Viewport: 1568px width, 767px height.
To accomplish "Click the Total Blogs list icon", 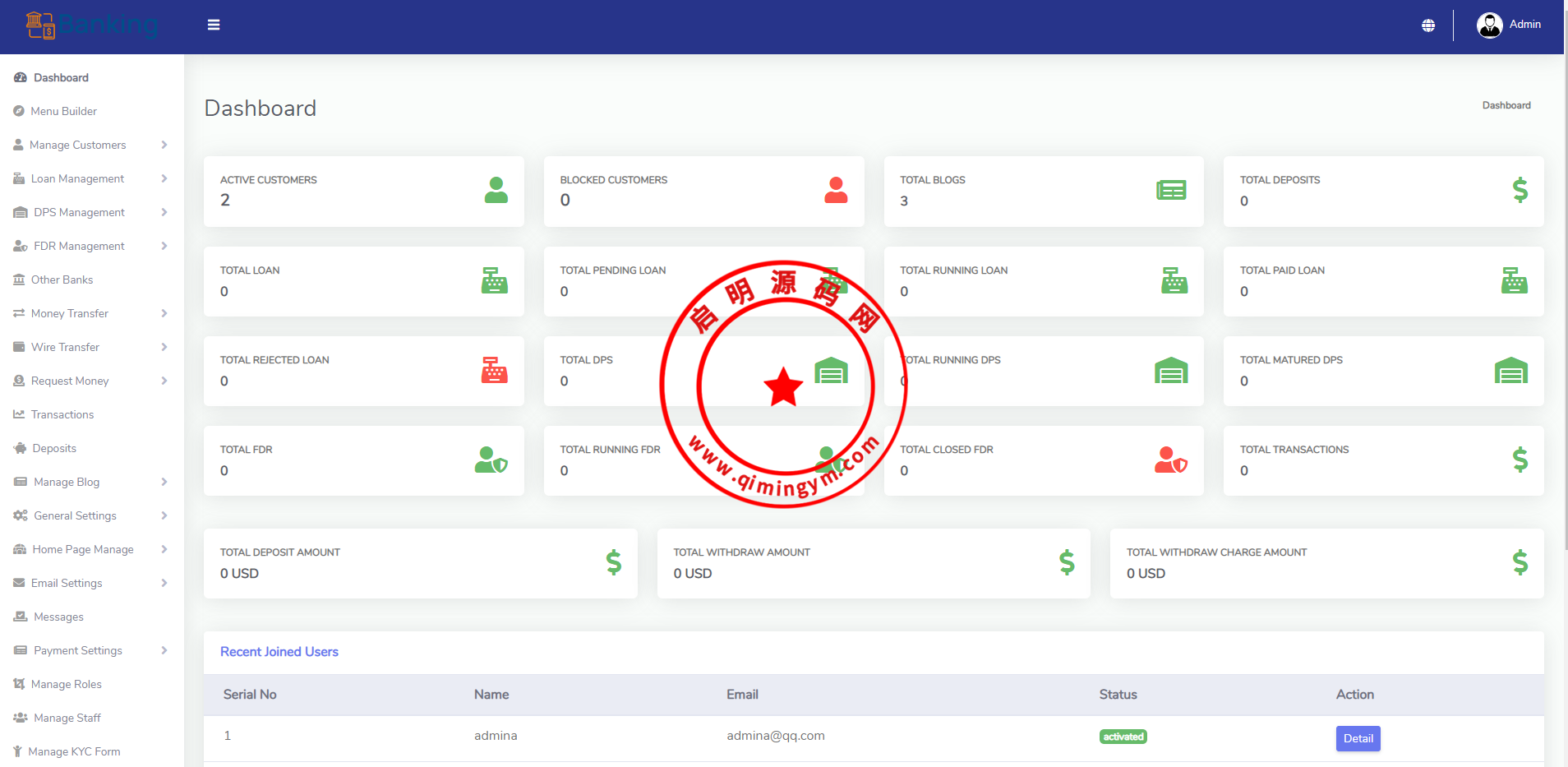I will coord(1171,191).
